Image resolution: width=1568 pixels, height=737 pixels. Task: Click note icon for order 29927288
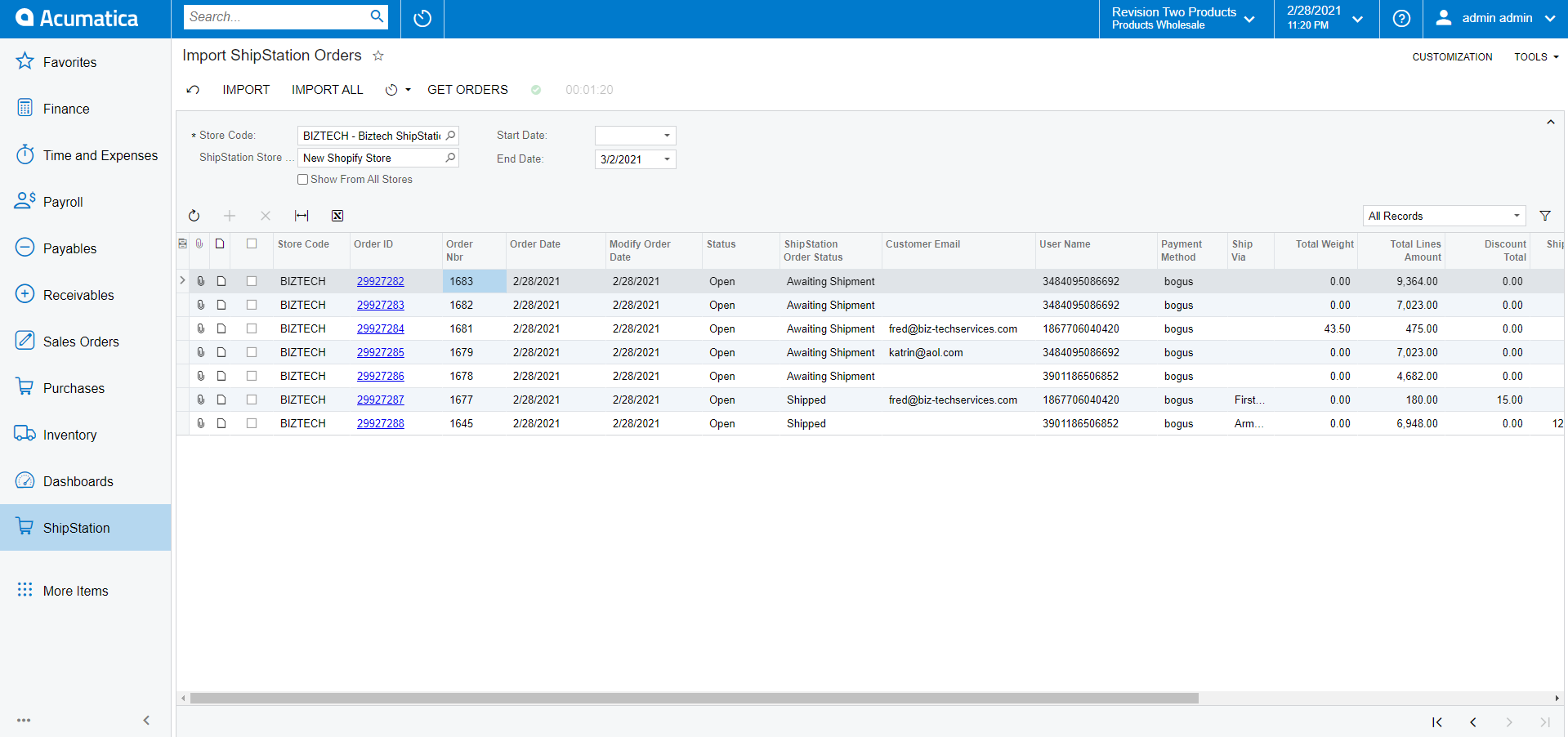click(221, 423)
